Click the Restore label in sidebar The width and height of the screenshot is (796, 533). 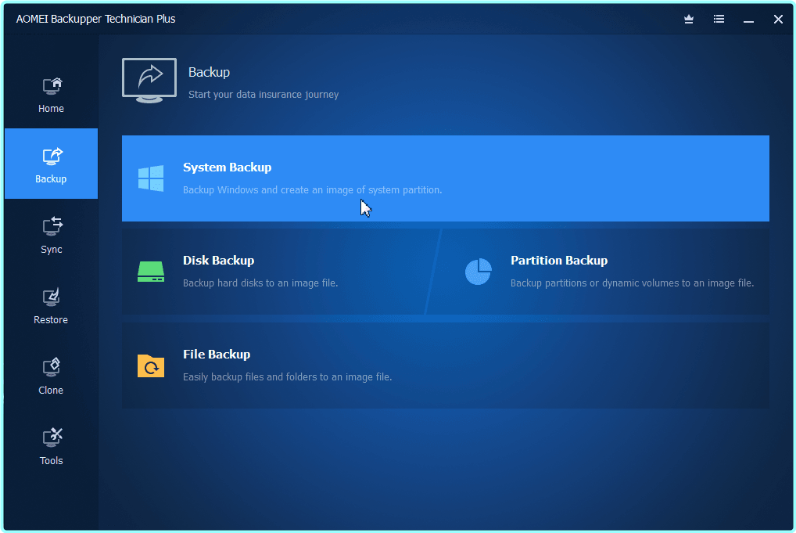tap(51, 320)
